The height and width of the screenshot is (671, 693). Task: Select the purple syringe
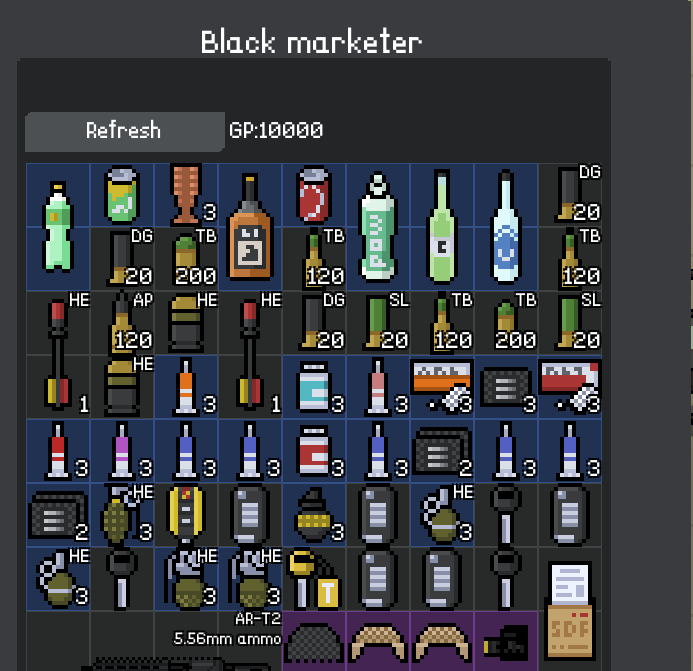click(x=122, y=451)
